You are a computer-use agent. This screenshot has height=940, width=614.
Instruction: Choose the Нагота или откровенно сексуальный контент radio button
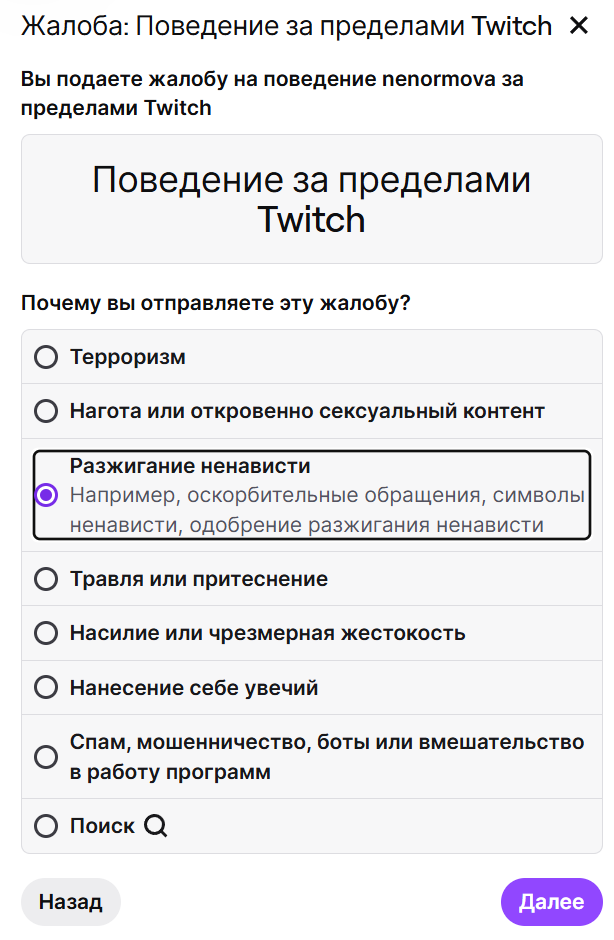[46, 411]
